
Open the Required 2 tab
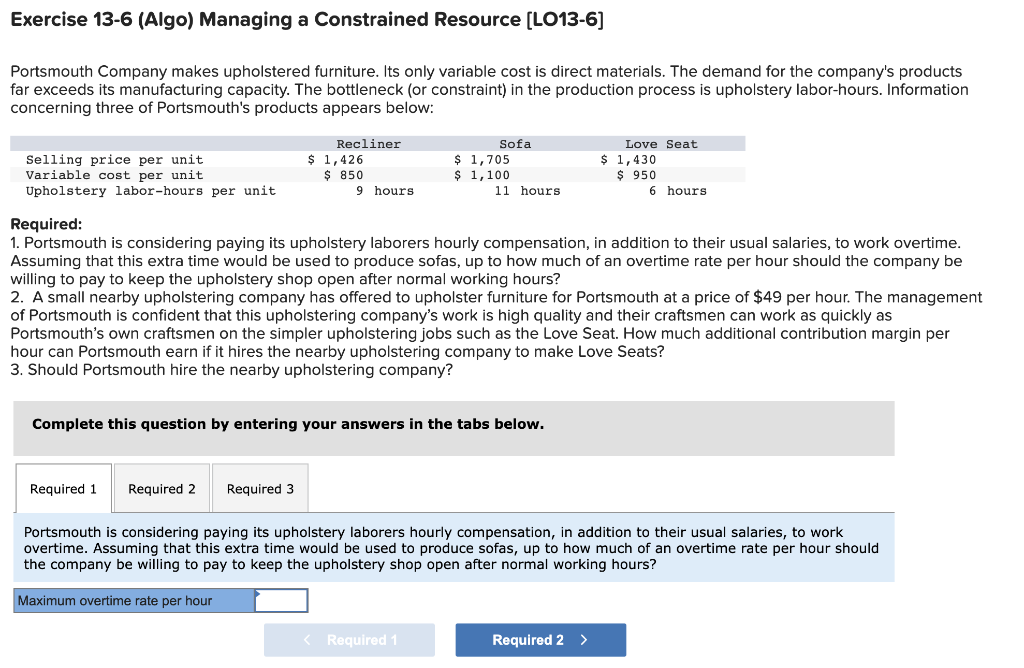[x=161, y=488]
